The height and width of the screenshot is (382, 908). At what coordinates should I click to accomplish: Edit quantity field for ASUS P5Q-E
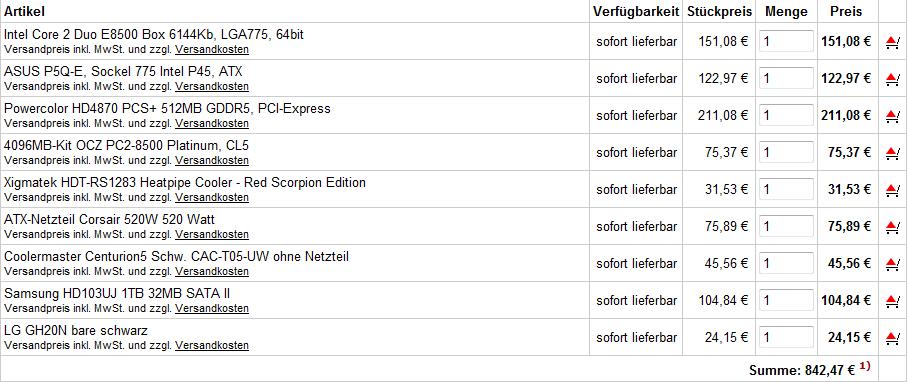786,78
